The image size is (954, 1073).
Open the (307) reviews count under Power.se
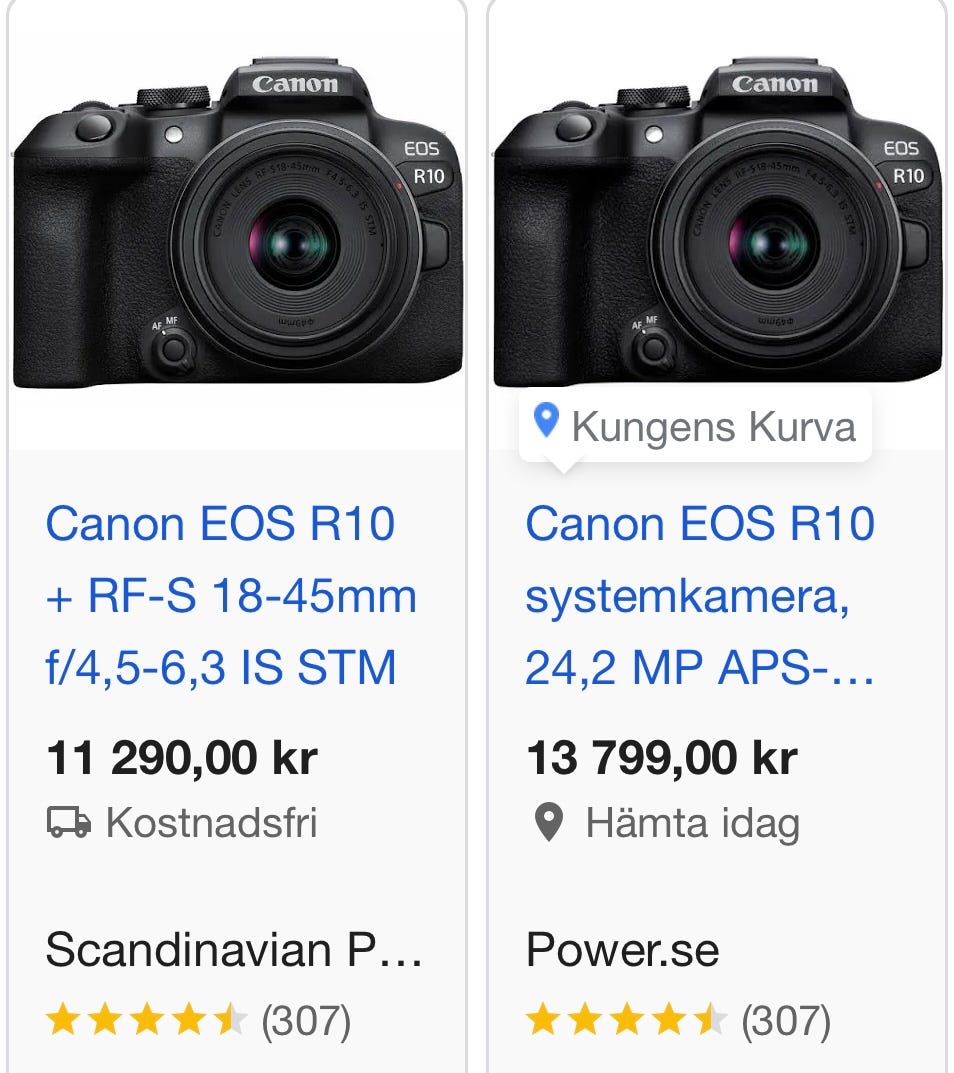[x=785, y=1021]
